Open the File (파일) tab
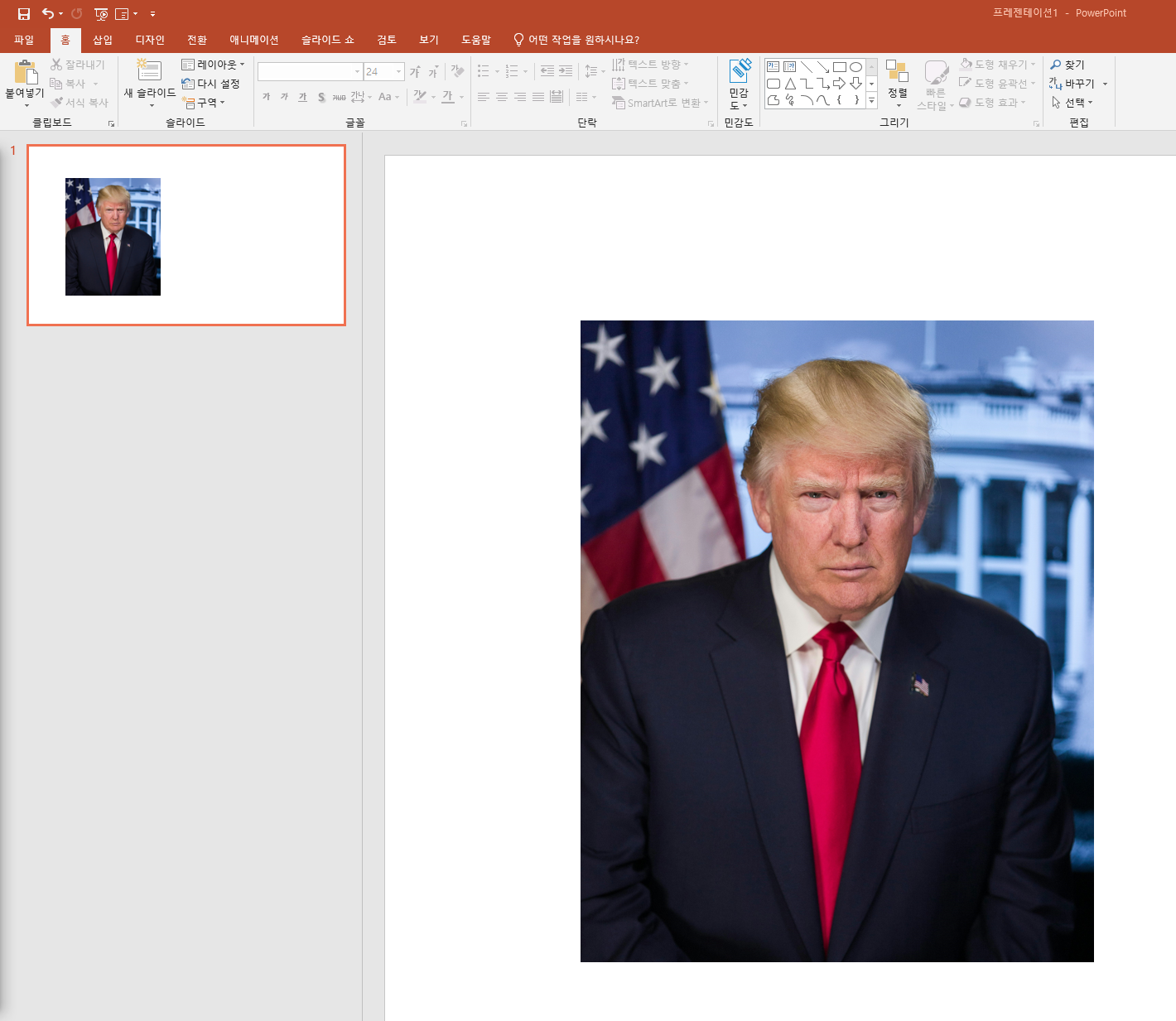Viewport: 1176px width, 1021px height. pyautogui.click(x=24, y=40)
